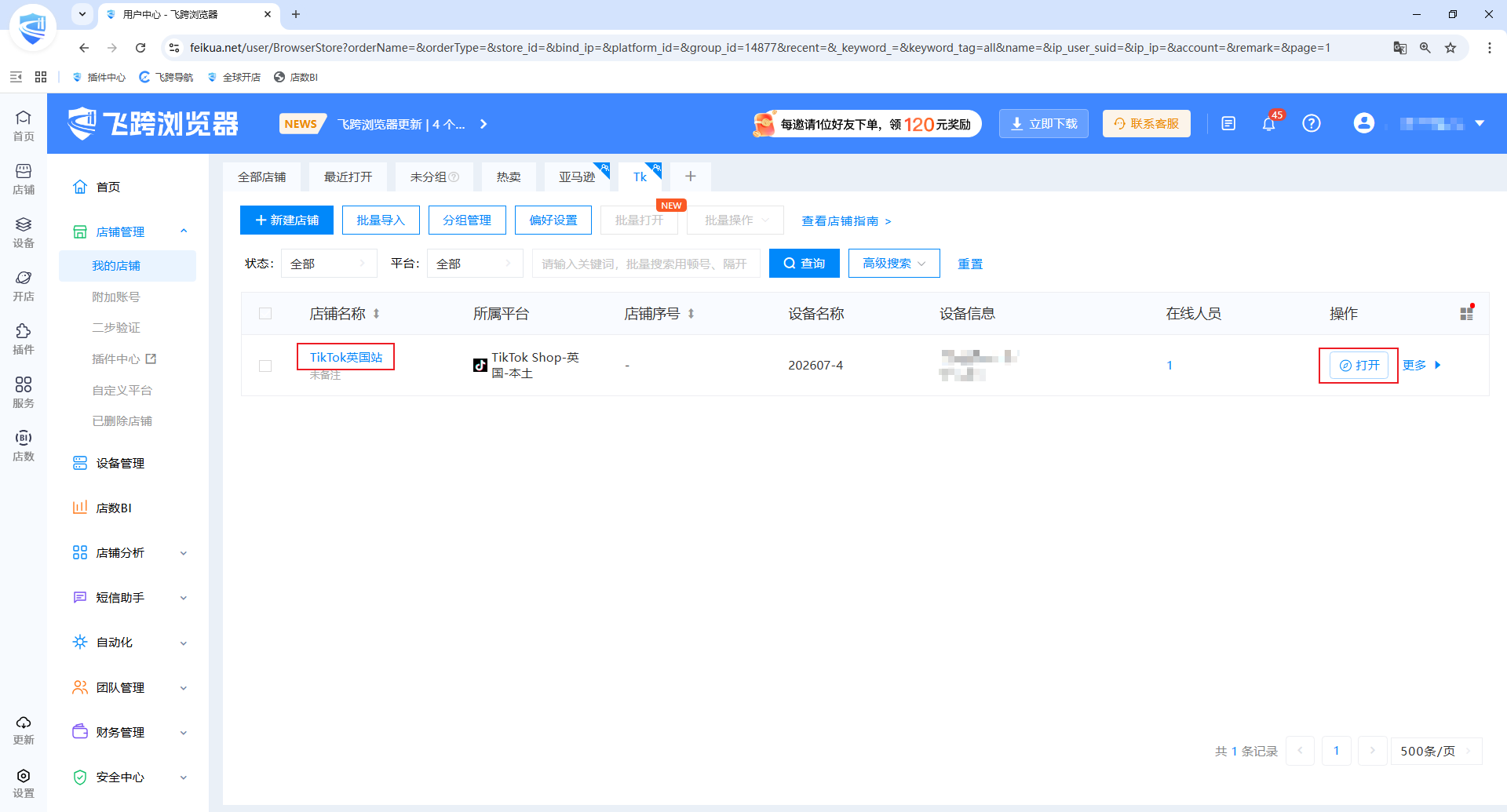Open the 首页 icon in left rail
The image size is (1507, 812).
24,126
